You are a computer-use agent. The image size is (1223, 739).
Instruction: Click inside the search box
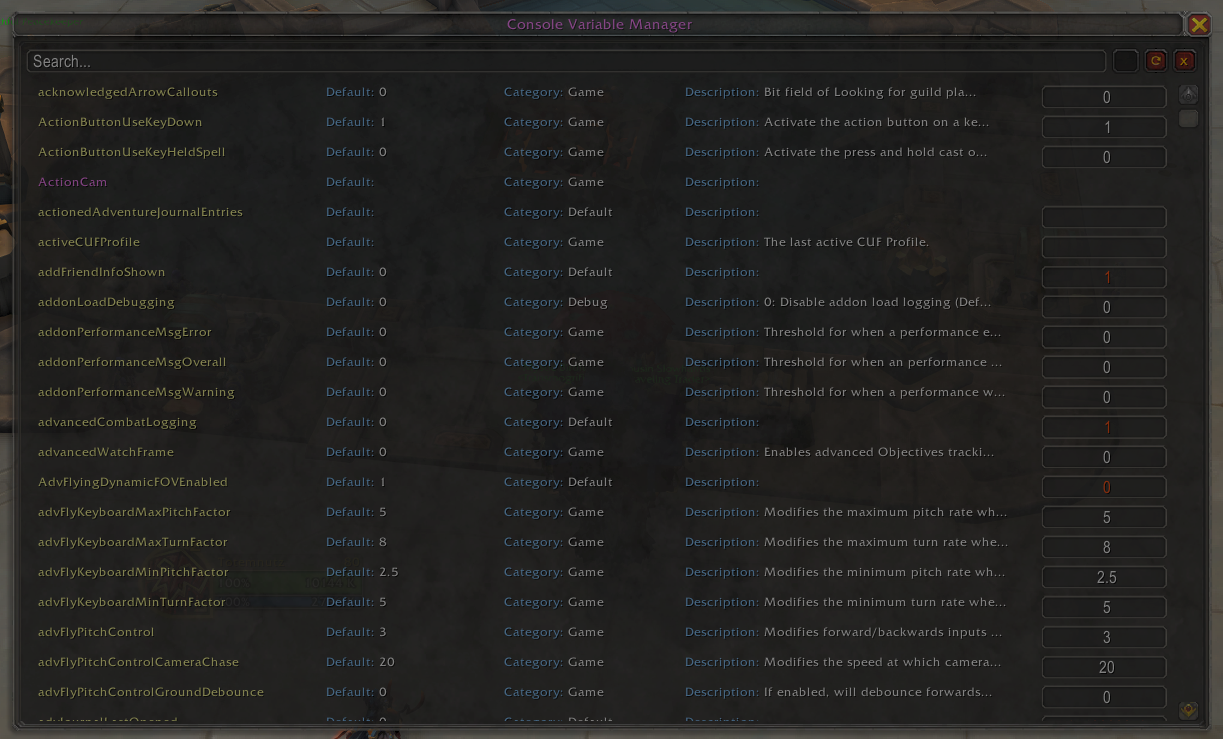pos(400,60)
